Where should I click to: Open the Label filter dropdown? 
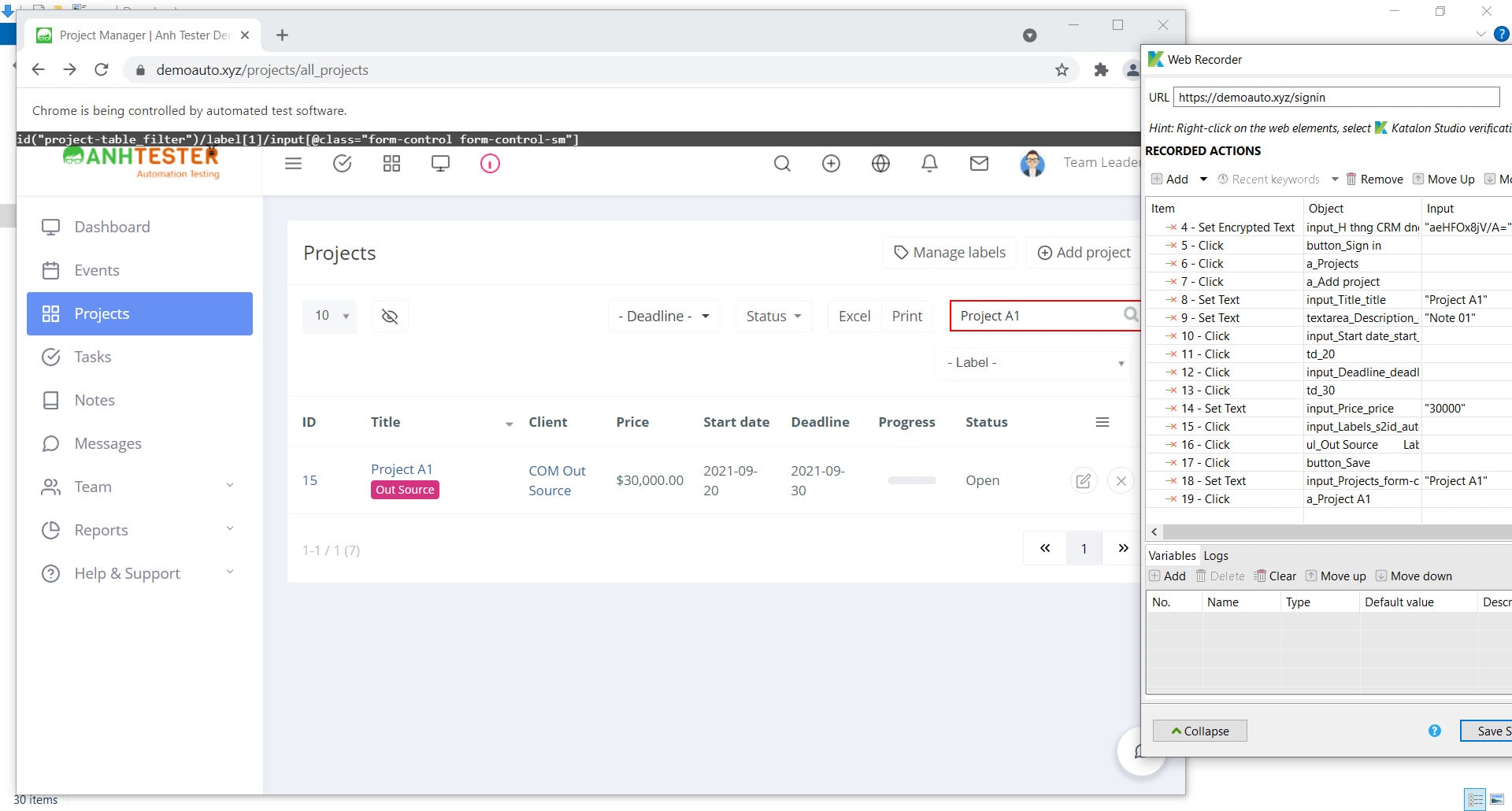[x=1034, y=362]
